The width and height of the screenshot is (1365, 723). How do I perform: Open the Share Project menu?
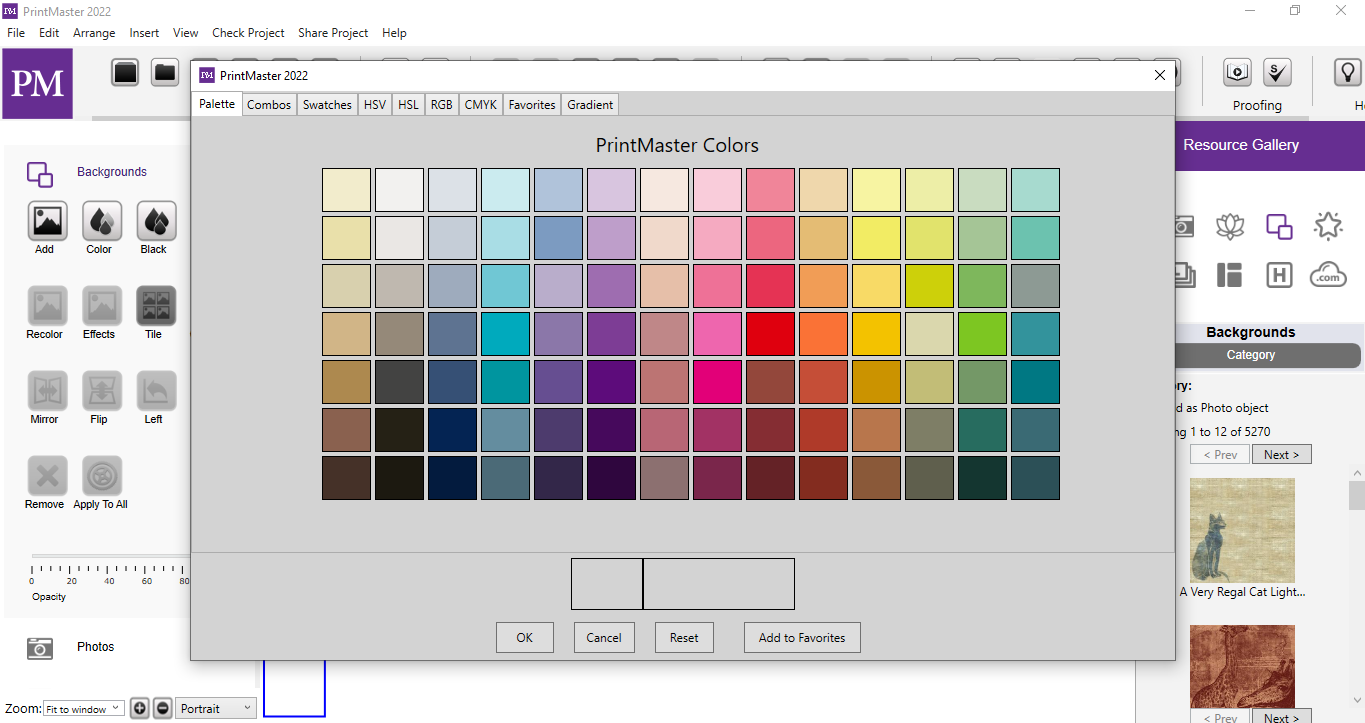[333, 33]
